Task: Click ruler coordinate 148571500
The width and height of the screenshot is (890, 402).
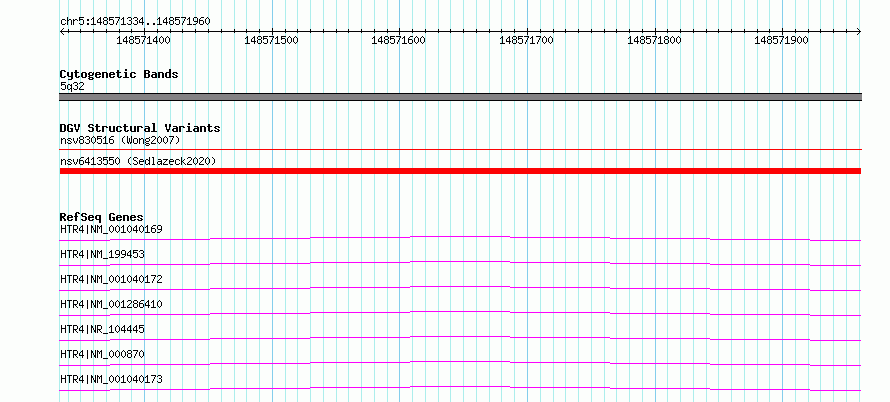Action: 271,40
